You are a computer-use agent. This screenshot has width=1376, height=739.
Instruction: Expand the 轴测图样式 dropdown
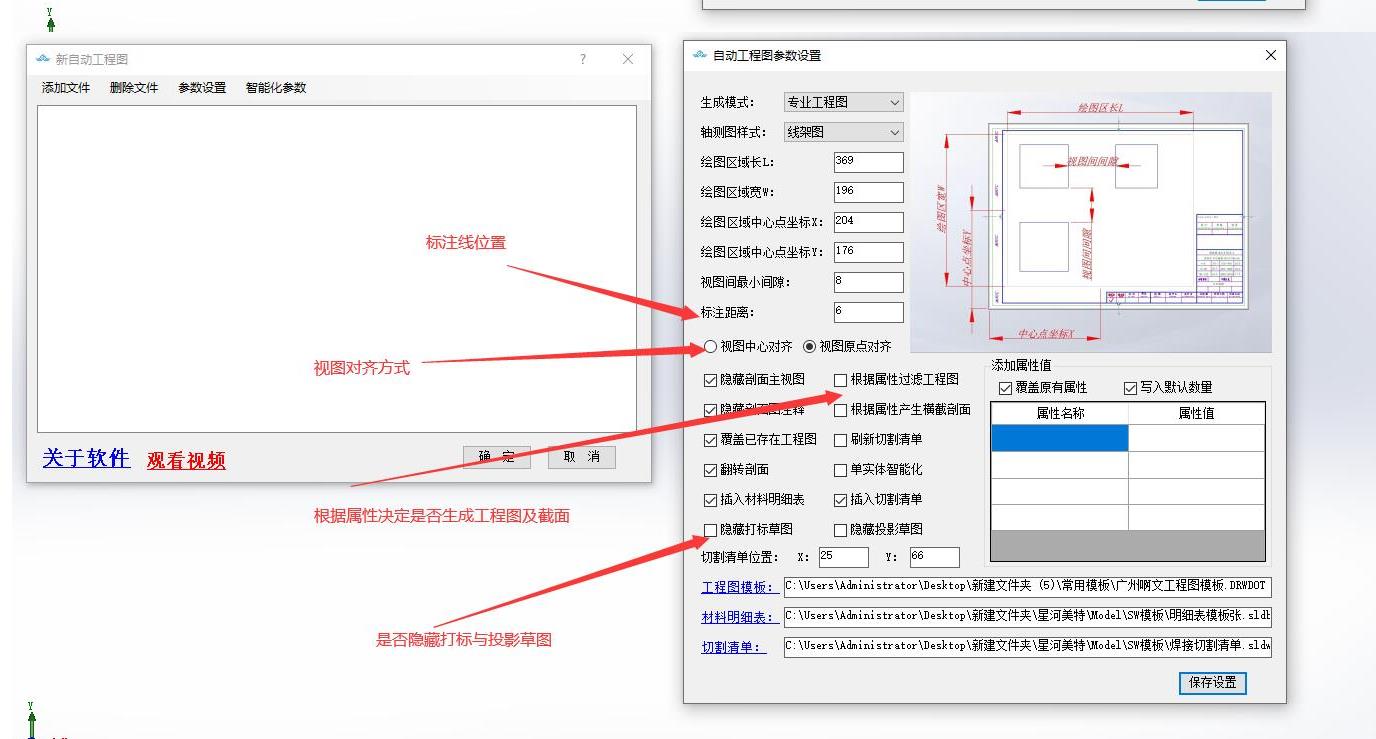tap(843, 132)
